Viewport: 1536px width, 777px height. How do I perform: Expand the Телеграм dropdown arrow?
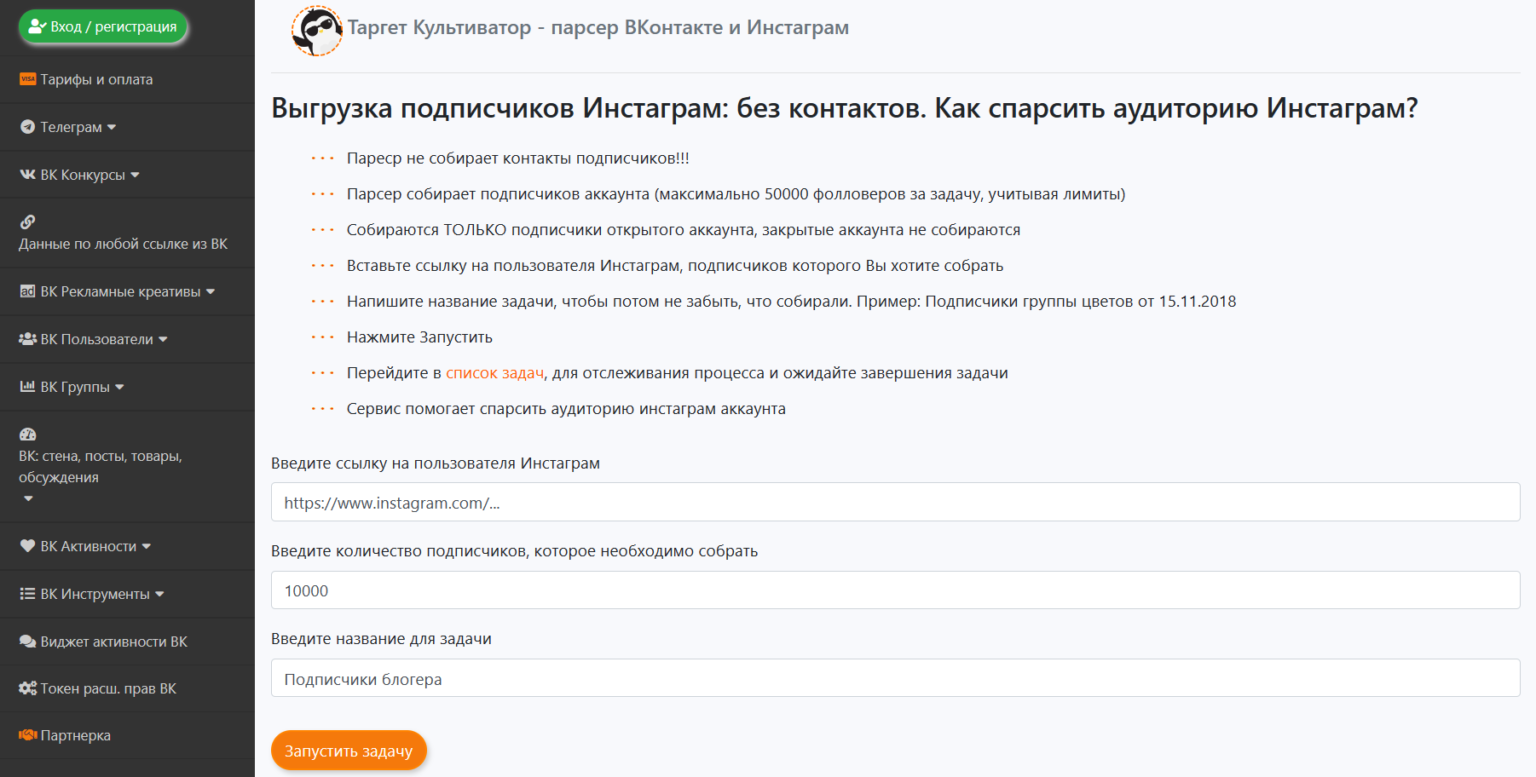(112, 128)
